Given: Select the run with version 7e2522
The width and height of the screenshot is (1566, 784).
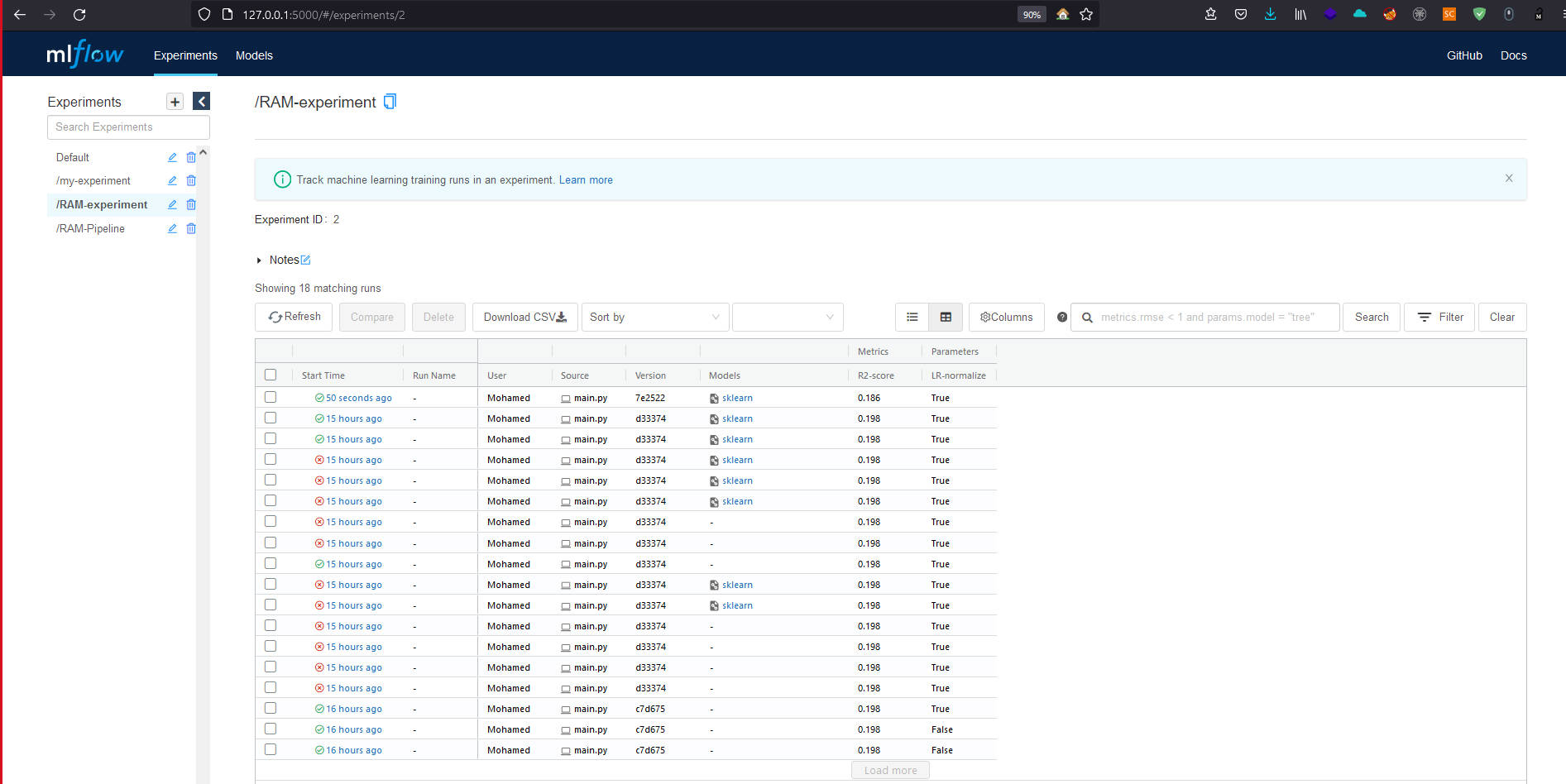Looking at the screenshot, I should click(x=271, y=397).
